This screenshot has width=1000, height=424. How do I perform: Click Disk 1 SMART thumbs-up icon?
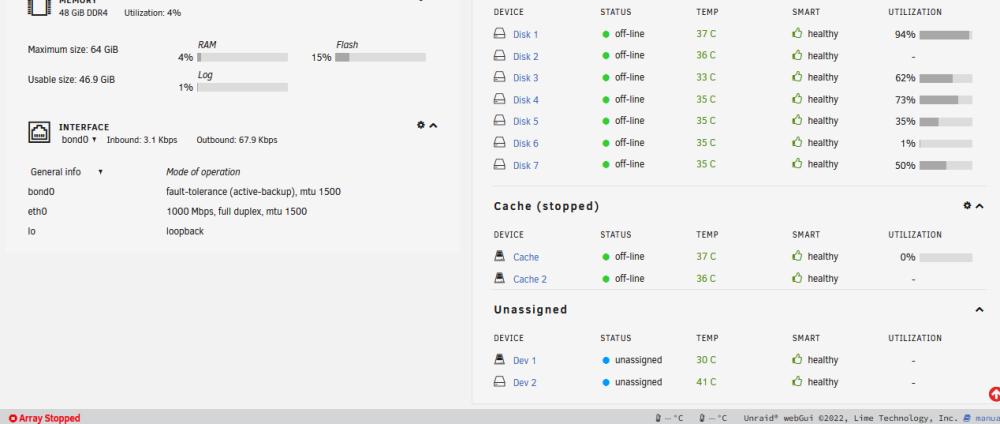[x=797, y=33]
